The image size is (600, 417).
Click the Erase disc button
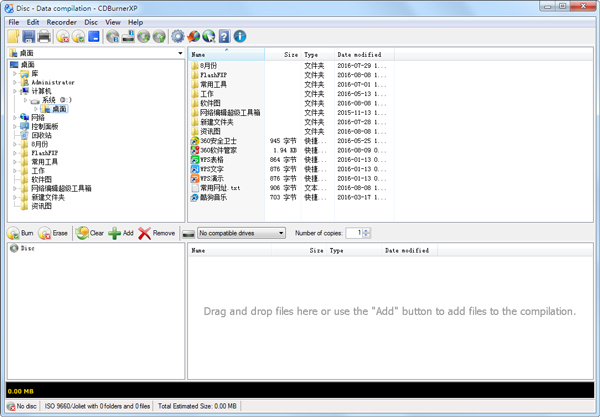point(54,233)
